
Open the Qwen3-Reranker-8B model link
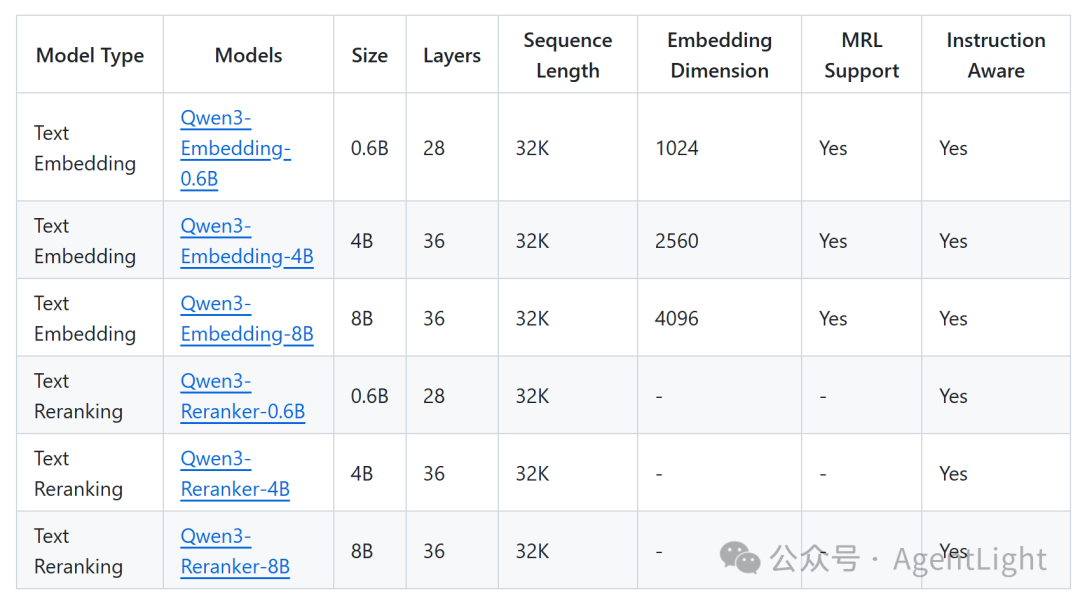pyautogui.click(x=235, y=550)
